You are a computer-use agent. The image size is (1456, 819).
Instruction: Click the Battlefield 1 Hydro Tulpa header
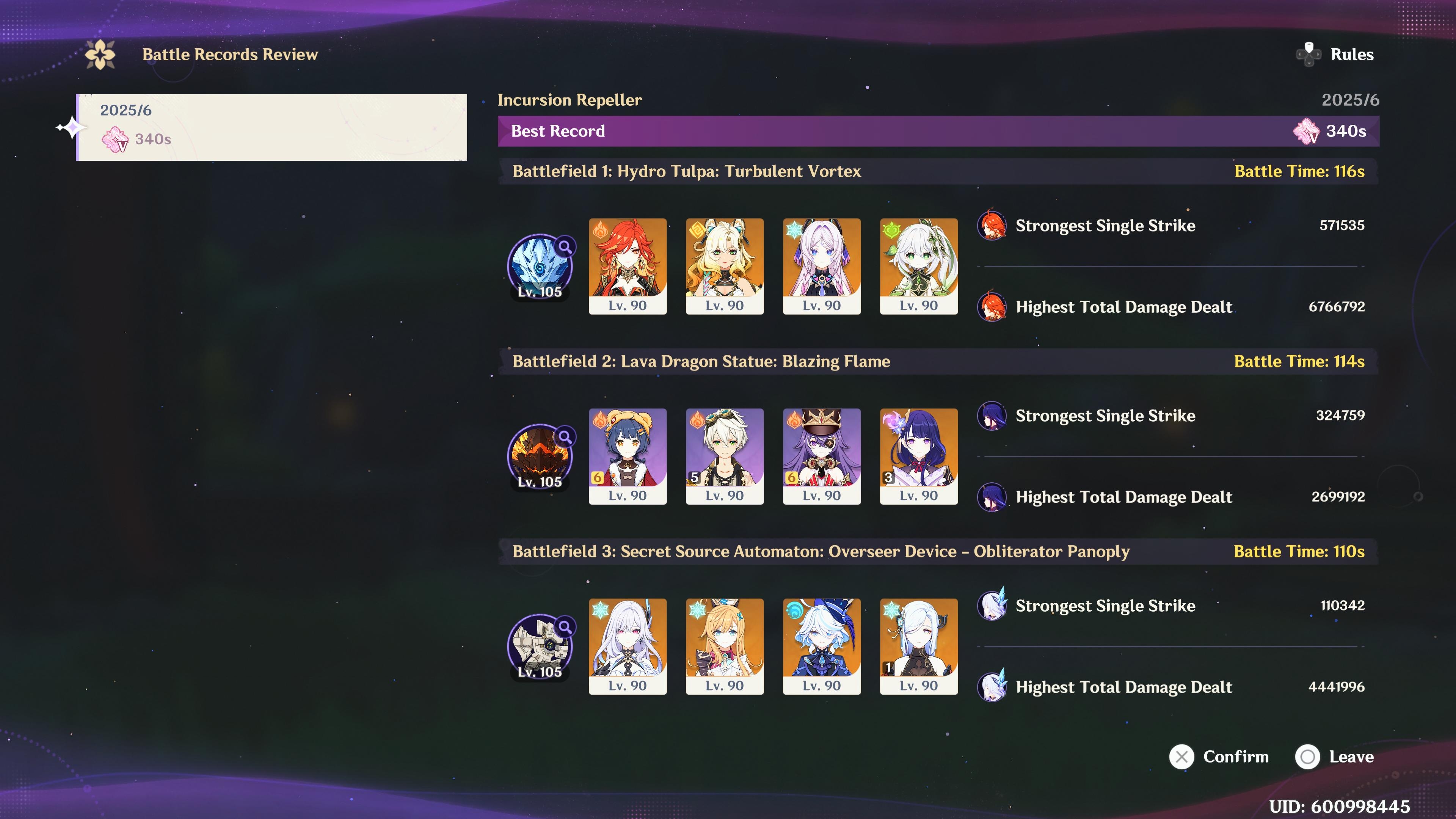(938, 171)
